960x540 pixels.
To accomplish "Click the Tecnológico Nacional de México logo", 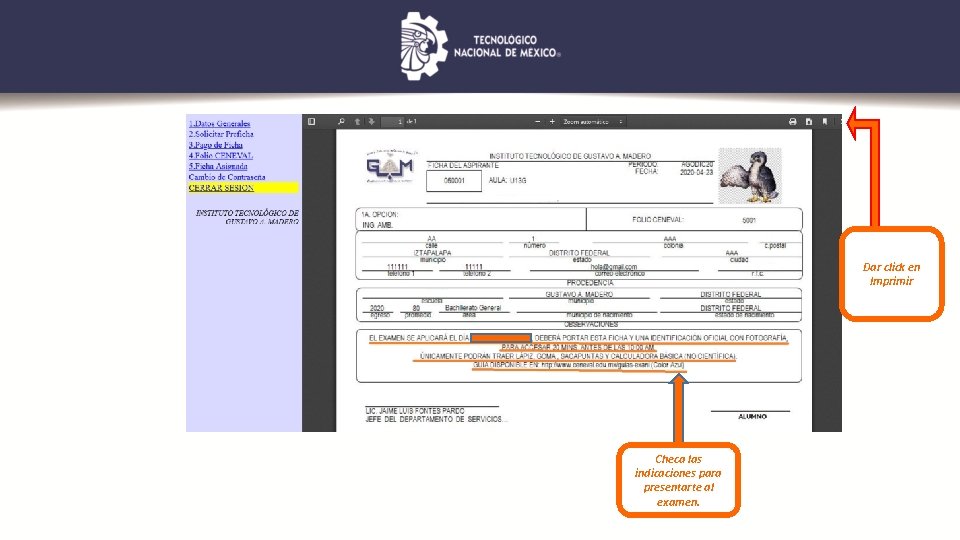I will coord(481,47).
